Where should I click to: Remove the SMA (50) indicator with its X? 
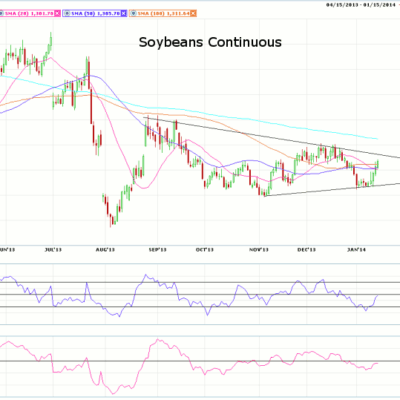click(123, 13)
